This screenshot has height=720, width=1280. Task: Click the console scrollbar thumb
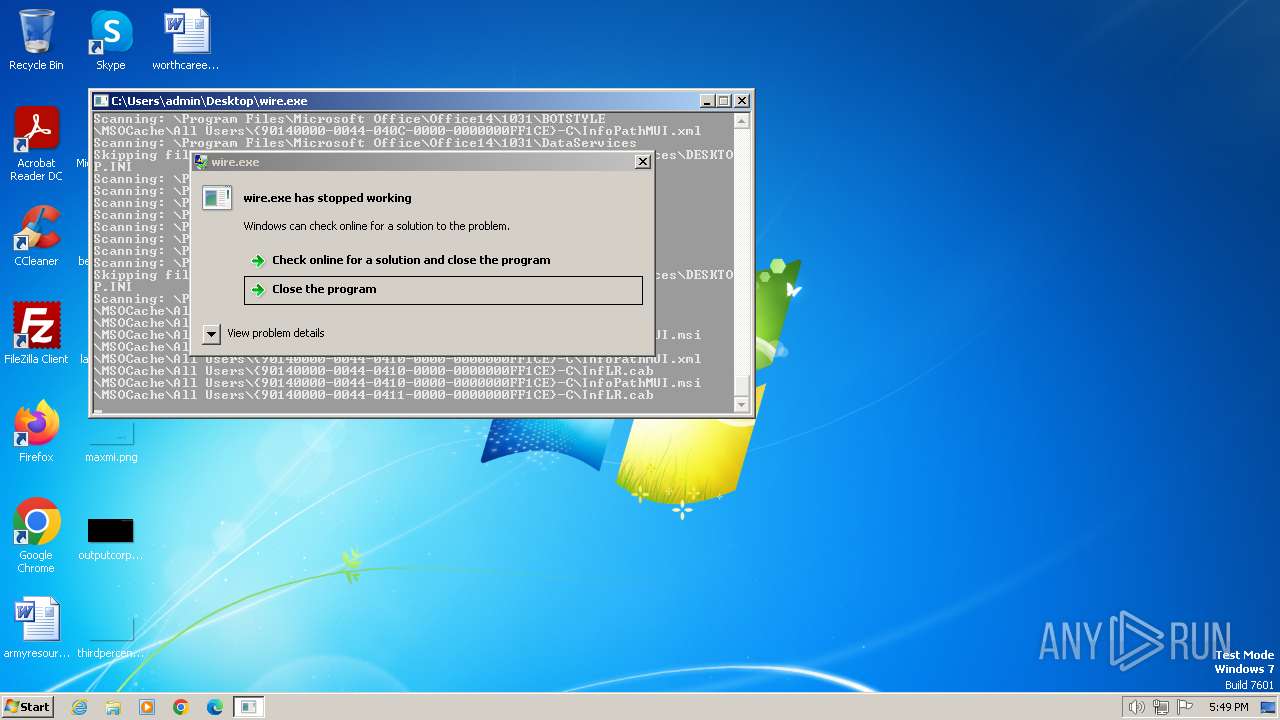click(x=741, y=386)
